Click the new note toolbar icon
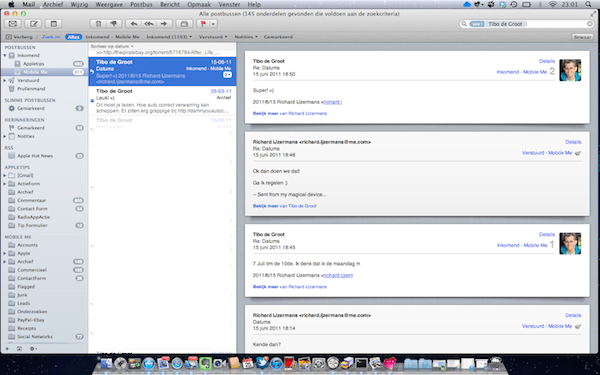Viewport: 600px width, 375px height. coord(54,24)
